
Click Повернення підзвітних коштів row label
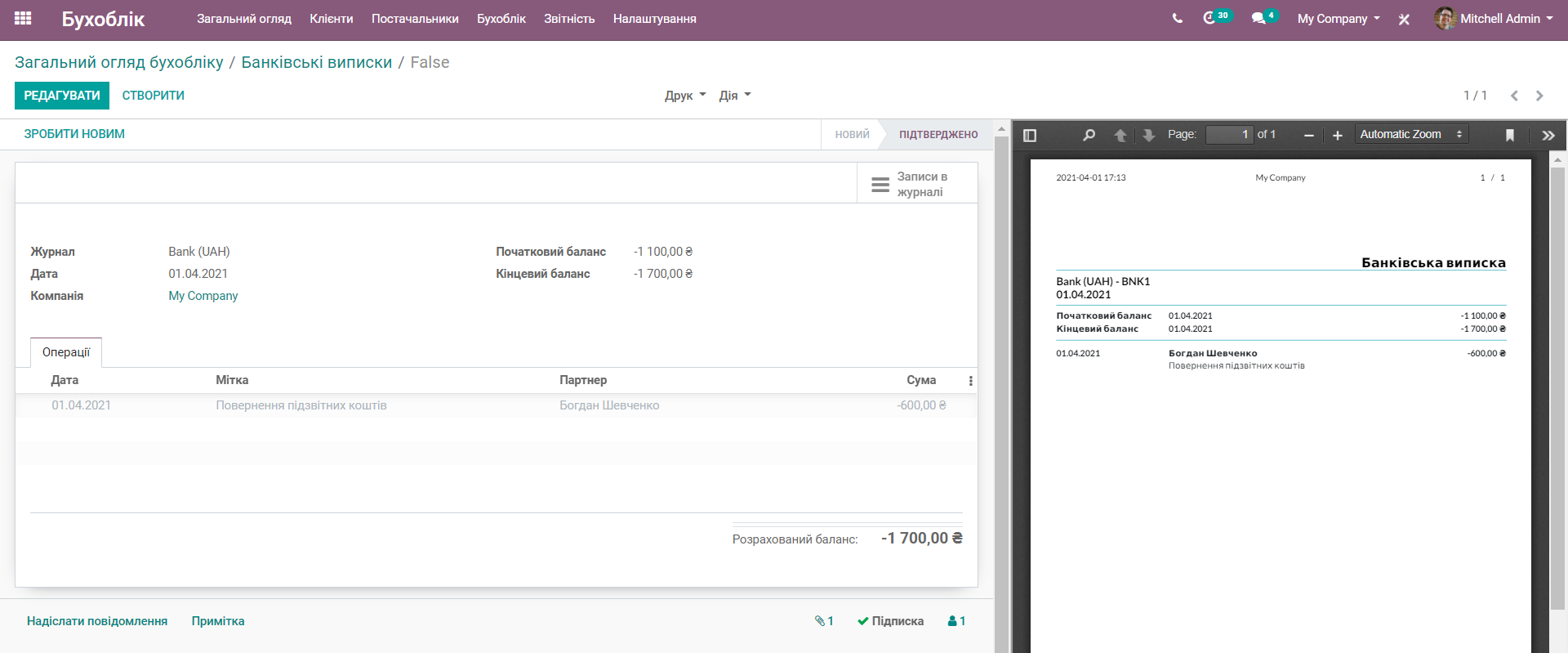301,405
